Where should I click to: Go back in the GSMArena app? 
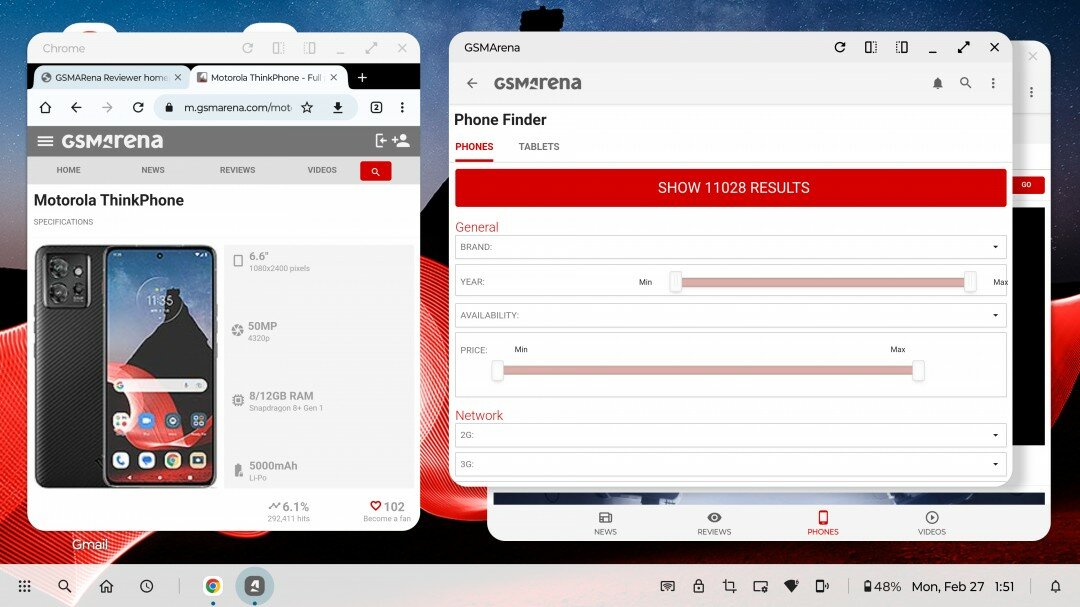(x=472, y=83)
